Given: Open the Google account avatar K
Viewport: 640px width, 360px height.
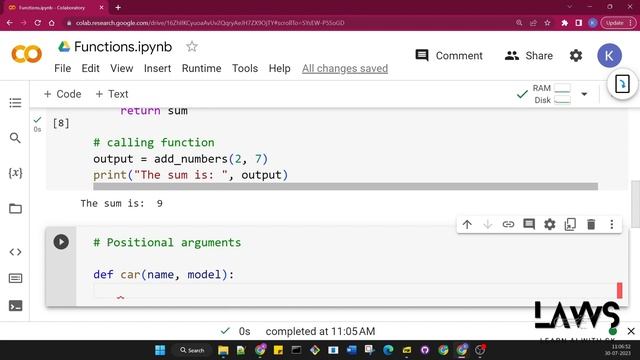Looking at the screenshot, I should [x=609, y=56].
